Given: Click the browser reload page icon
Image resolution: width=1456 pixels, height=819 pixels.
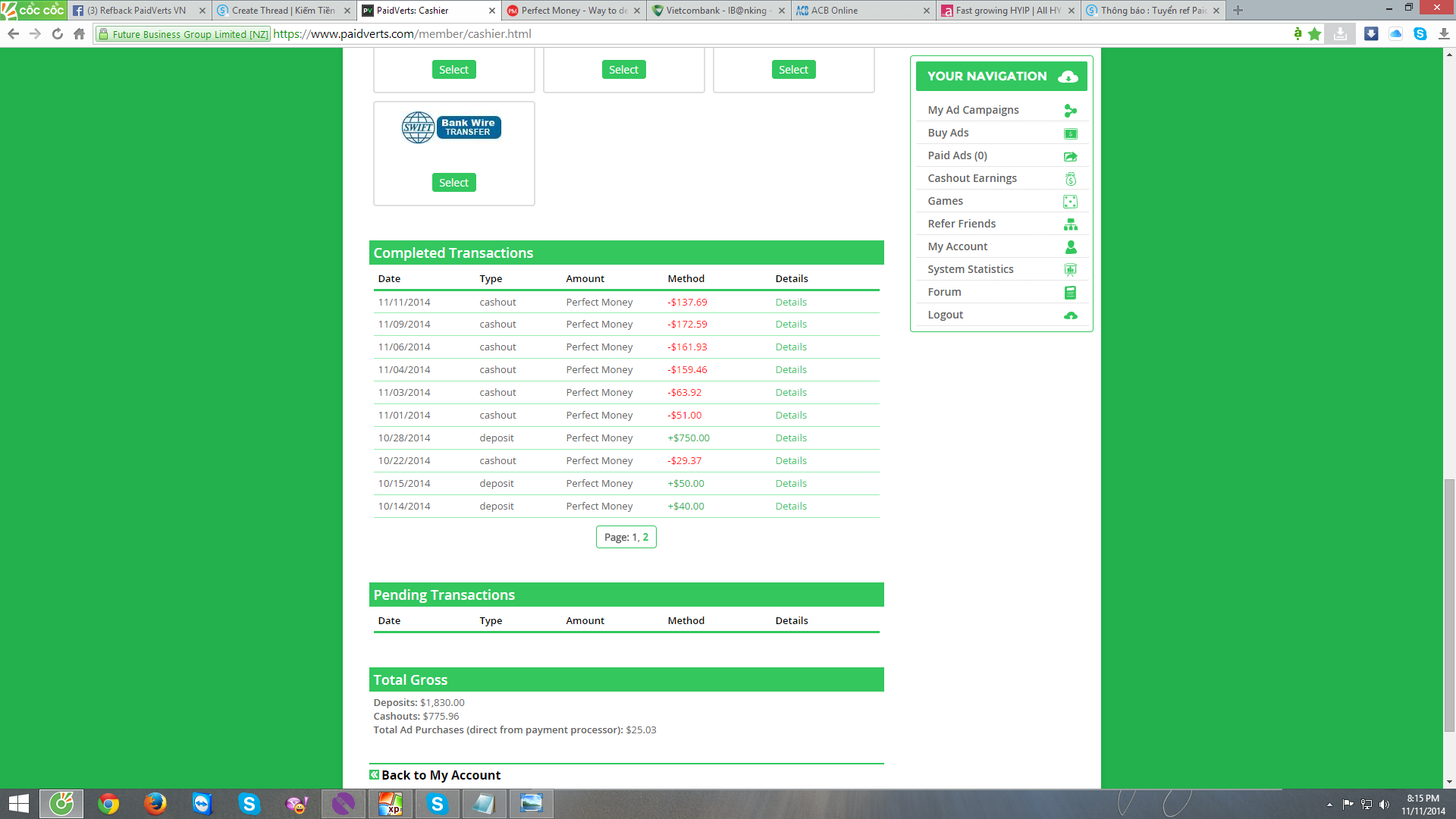Looking at the screenshot, I should (57, 34).
